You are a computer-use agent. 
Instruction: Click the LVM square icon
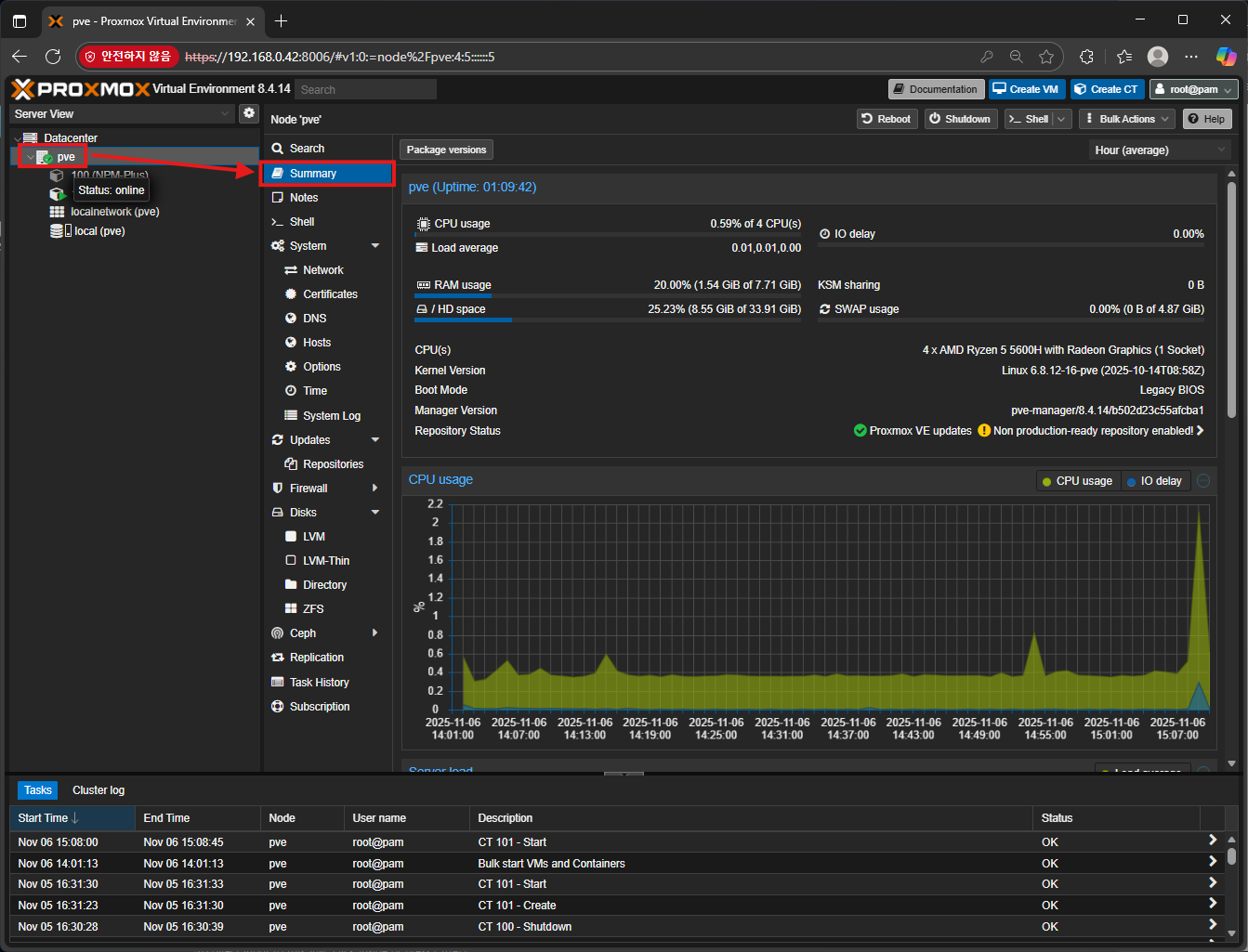click(291, 537)
